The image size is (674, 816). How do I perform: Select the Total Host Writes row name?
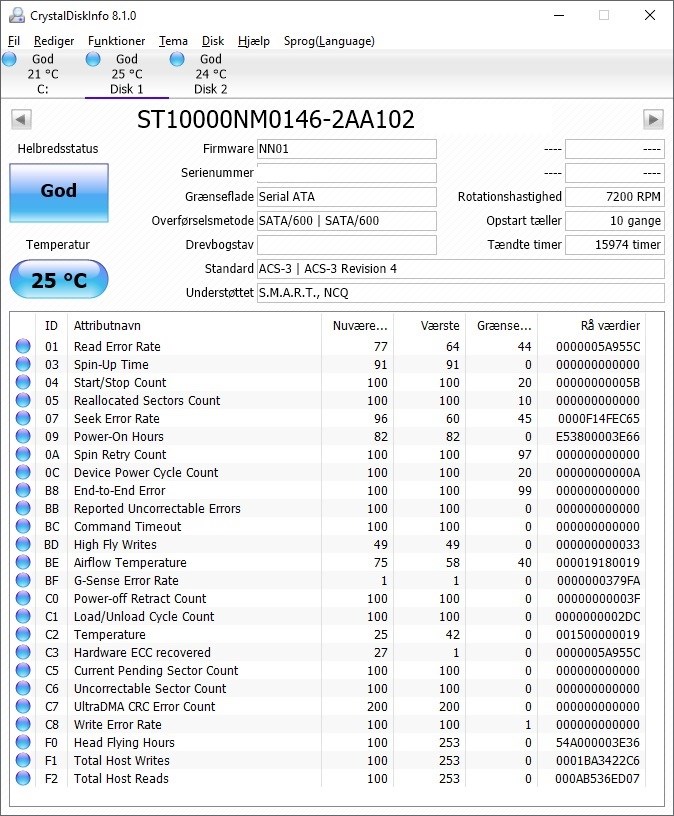click(x=121, y=760)
